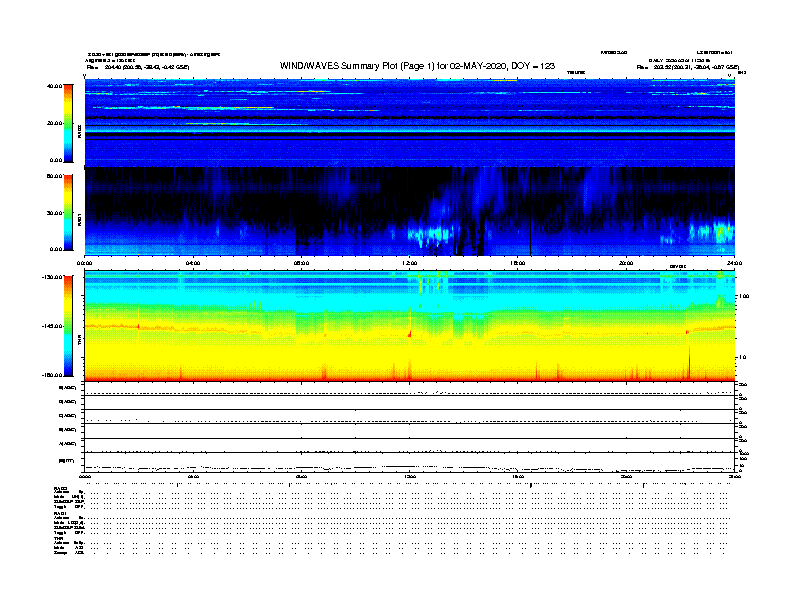Click 04:00 label below RAD1 spectrogram
Viewport: 792px width, 612px height.
click(193, 263)
